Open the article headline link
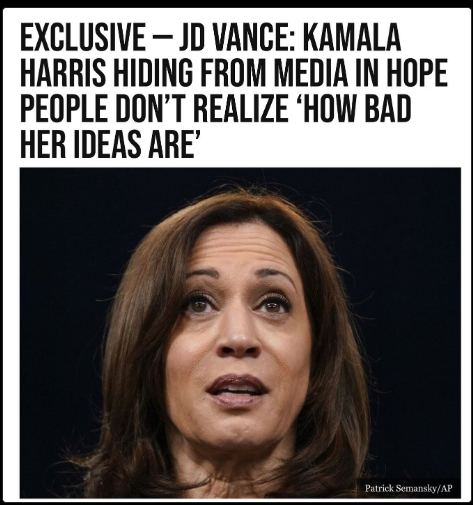473x505 pixels. click(233, 91)
